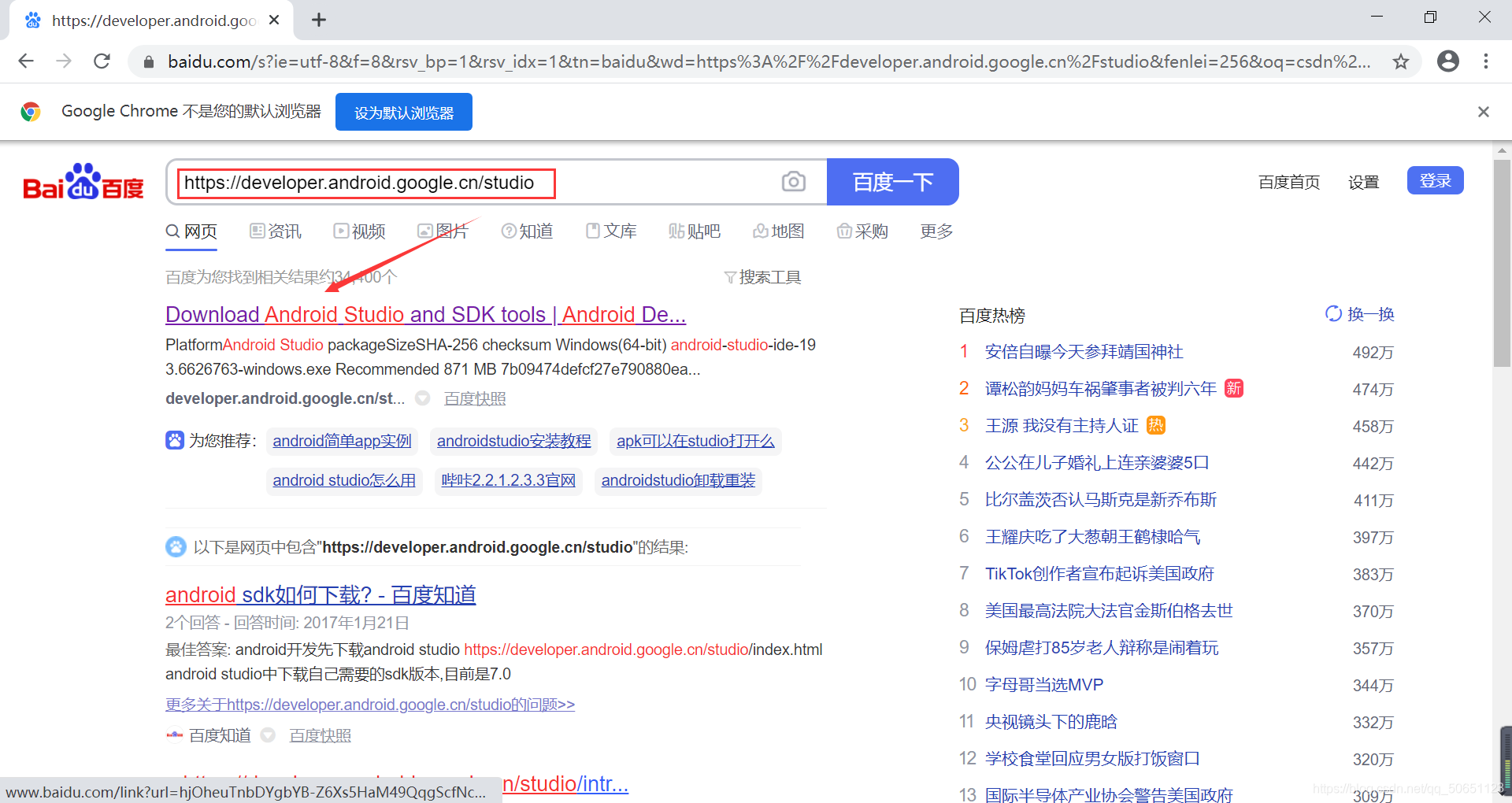Click recommendation android简单app实例

pyautogui.click(x=342, y=441)
